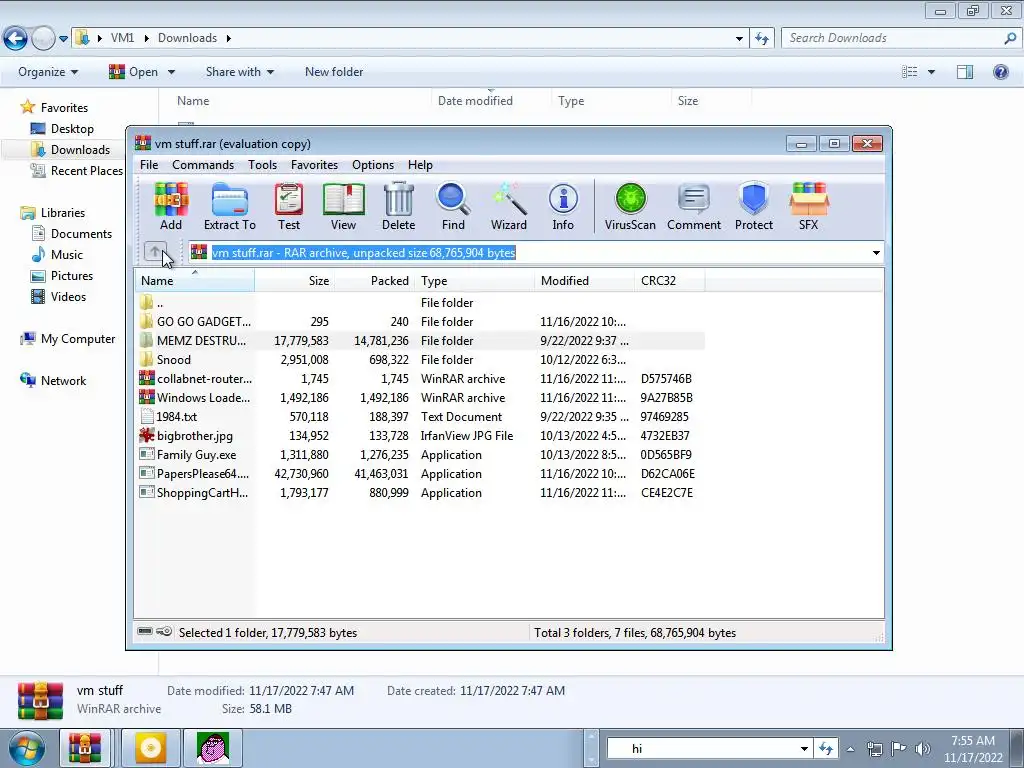The height and width of the screenshot is (768, 1024).
Task: Sort by the Name column header in WinRAR
Action: point(195,281)
